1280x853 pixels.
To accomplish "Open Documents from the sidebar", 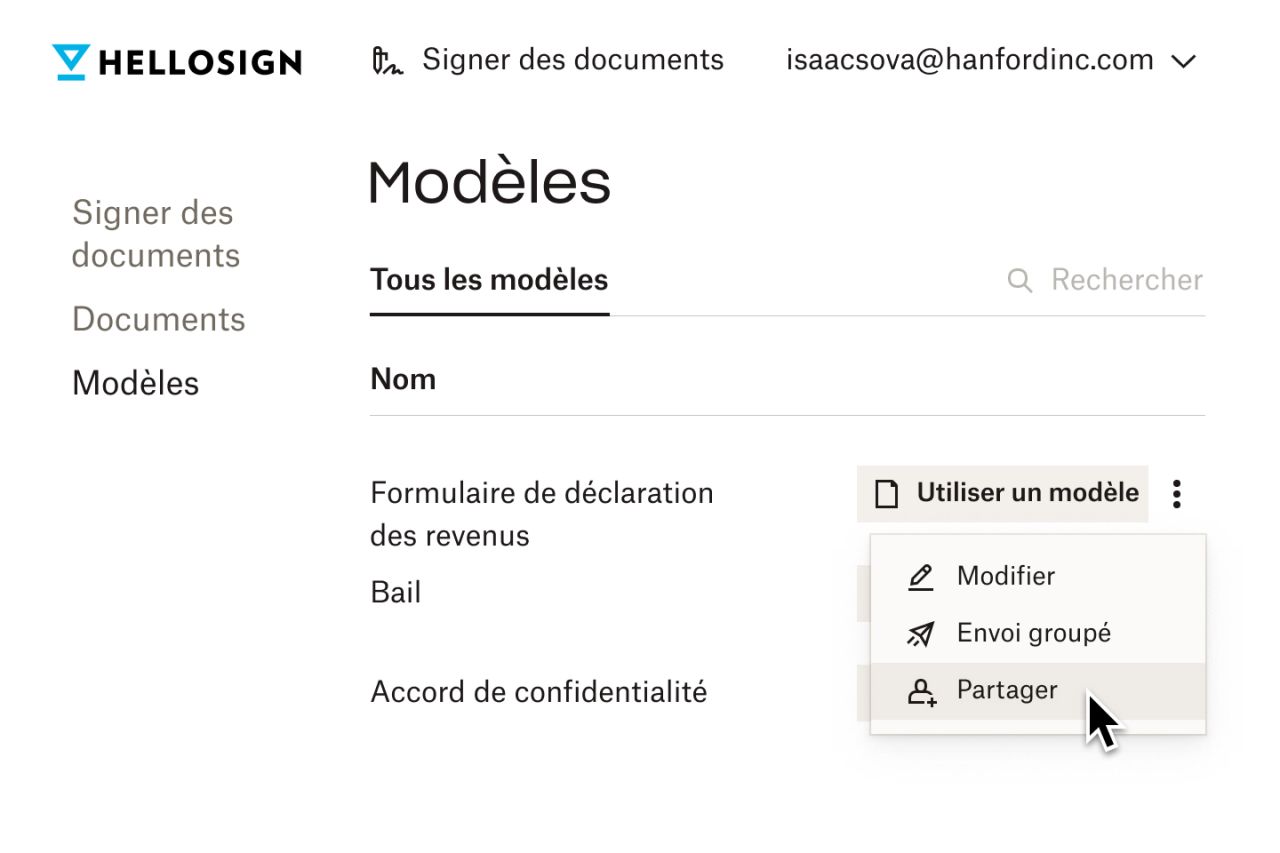I will coord(158,319).
